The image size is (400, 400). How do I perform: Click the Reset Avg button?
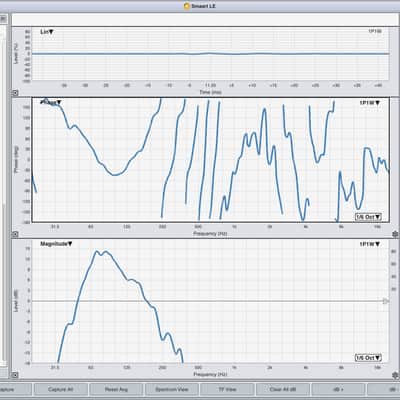click(x=116, y=389)
